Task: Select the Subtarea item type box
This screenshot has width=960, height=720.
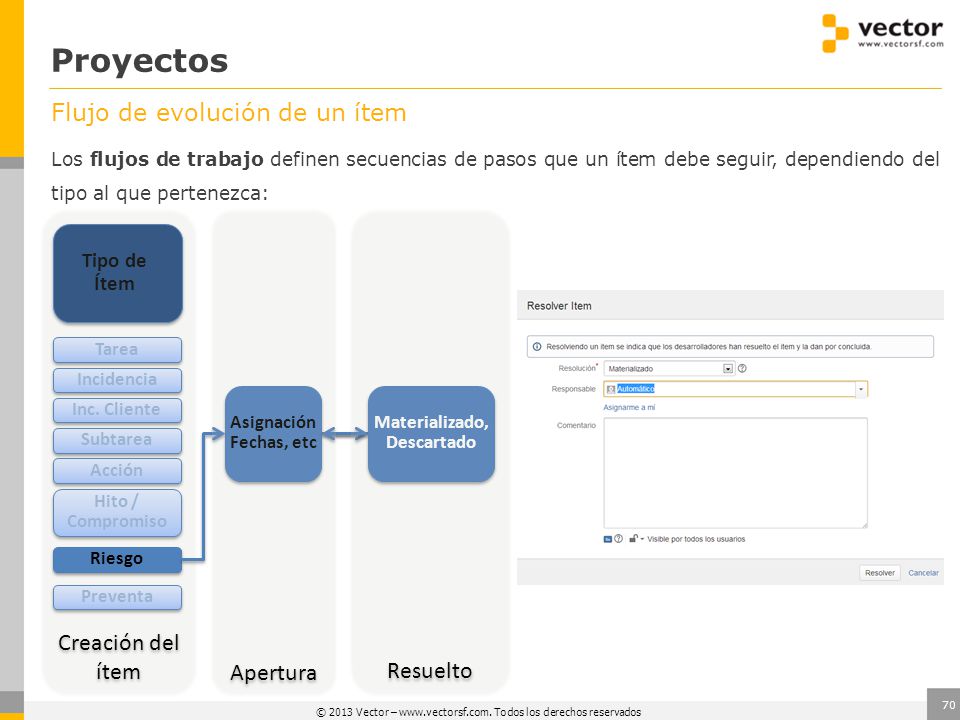Action: point(118,440)
